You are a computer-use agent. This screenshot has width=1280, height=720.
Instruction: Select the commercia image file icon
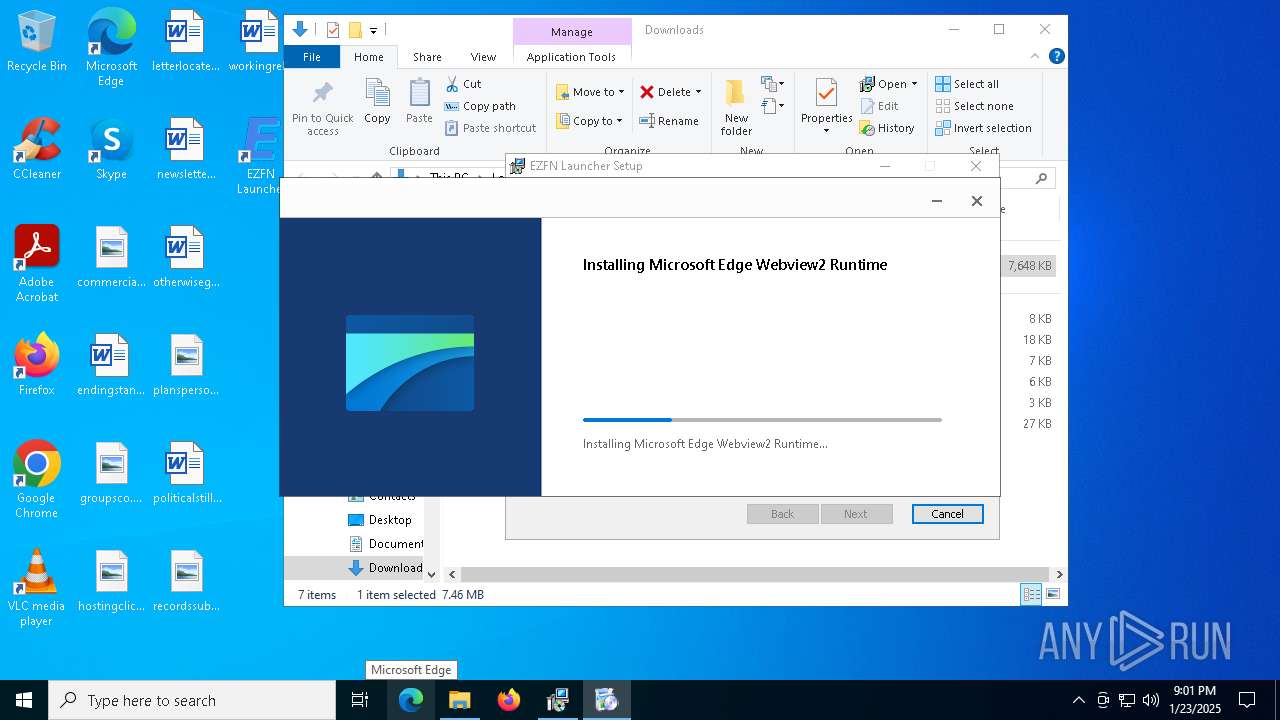tap(111, 256)
